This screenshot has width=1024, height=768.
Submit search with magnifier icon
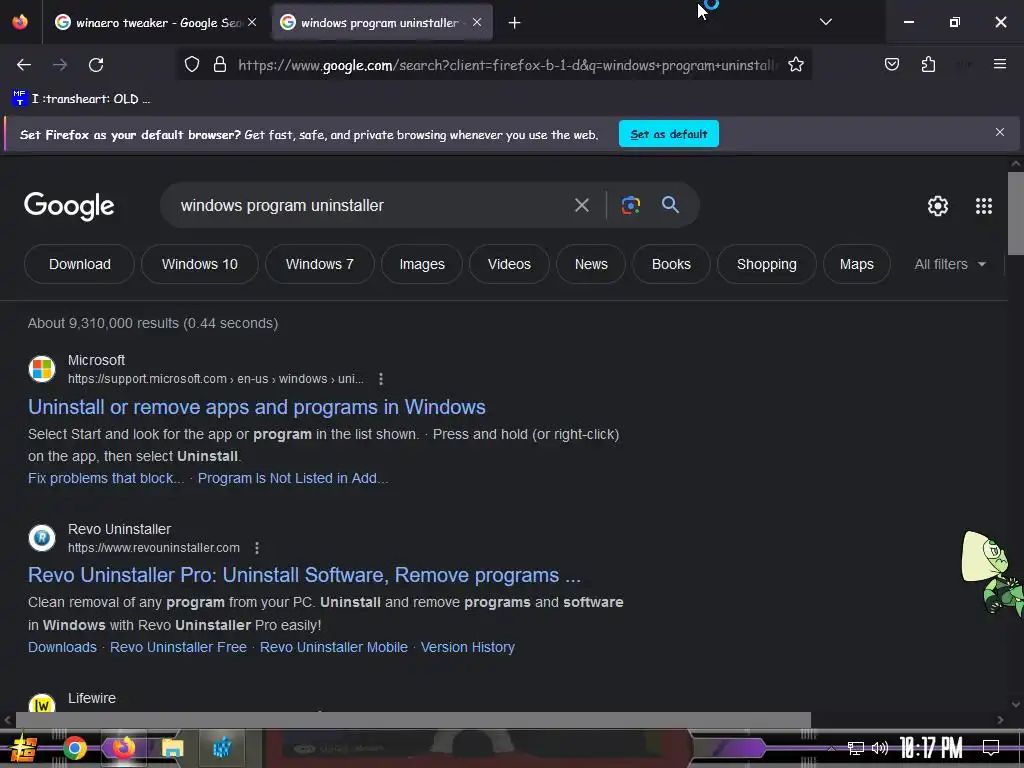click(x=670, y=205)
